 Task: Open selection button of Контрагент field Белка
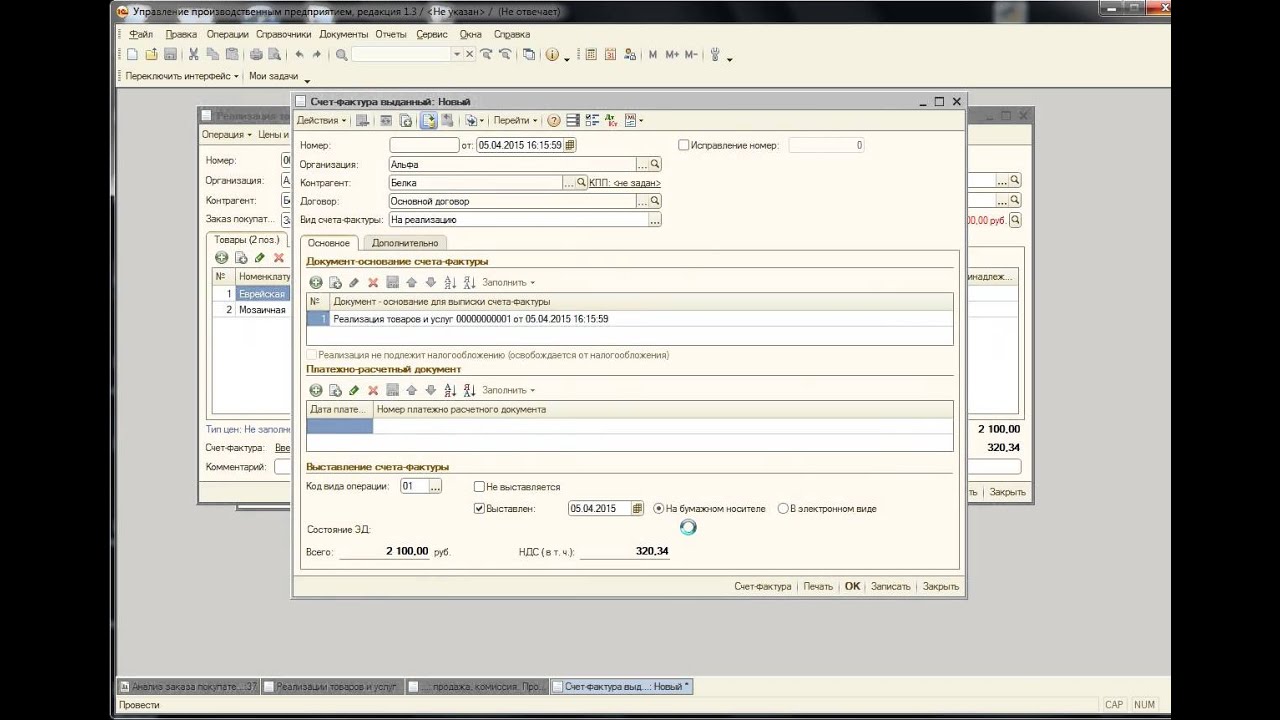click(569, 183)
